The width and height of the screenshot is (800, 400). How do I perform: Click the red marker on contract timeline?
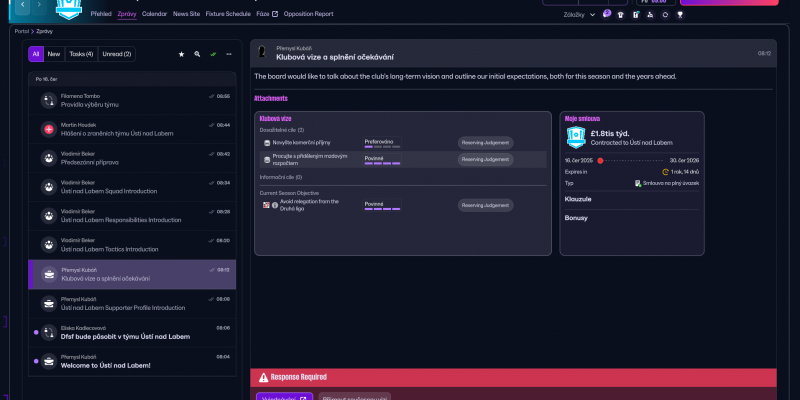pyautogui.click(x=600, y=160)
